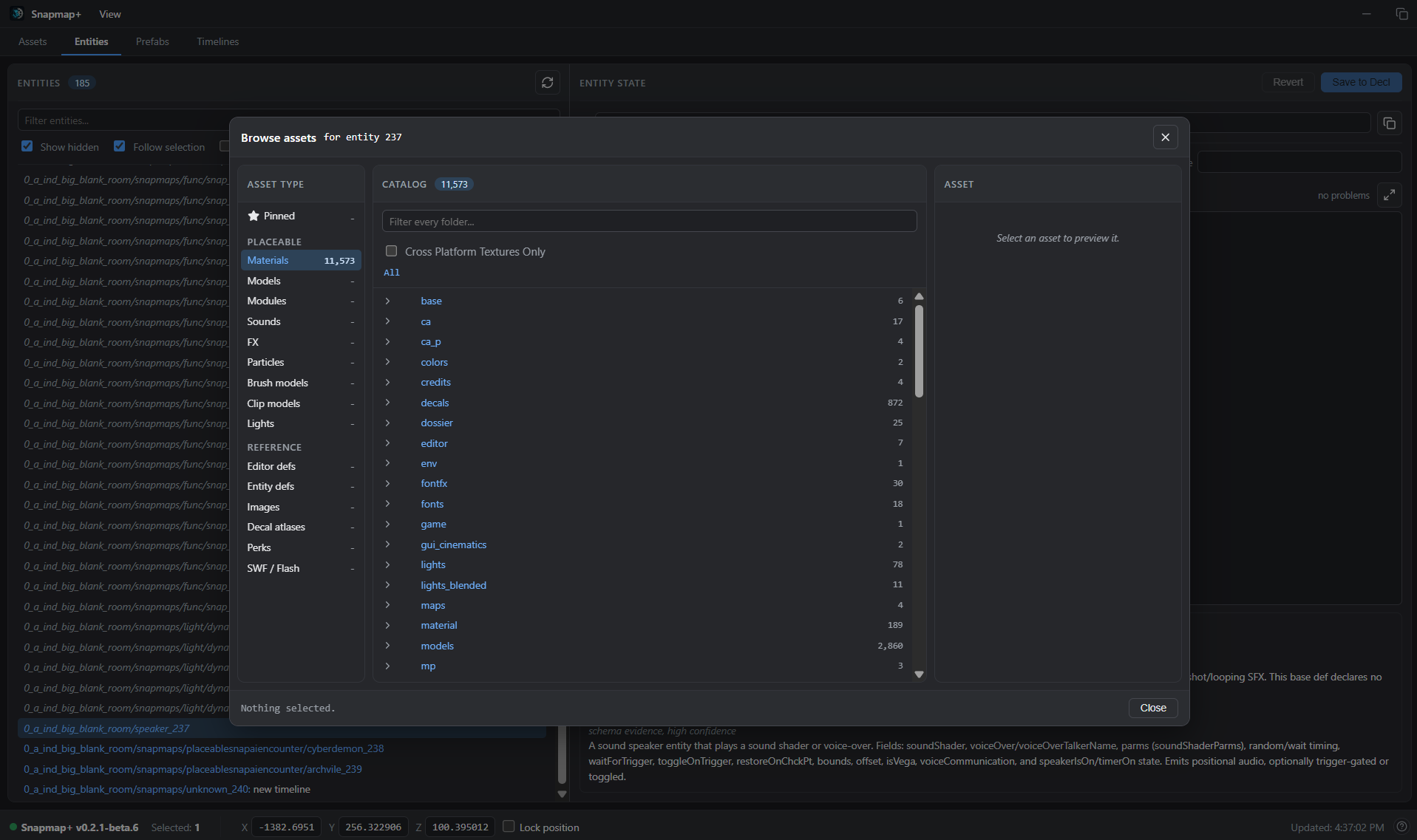This screenshot has height=840, width=1417.
Task: Switch to the Assets tab
Action: pos(33,41)
